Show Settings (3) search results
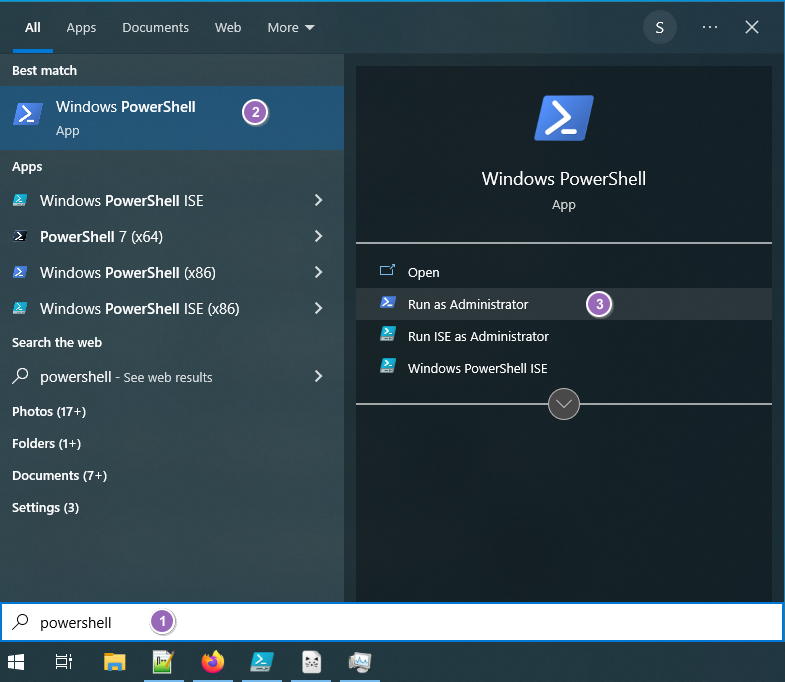785x682 pixels. click(45, 507)
